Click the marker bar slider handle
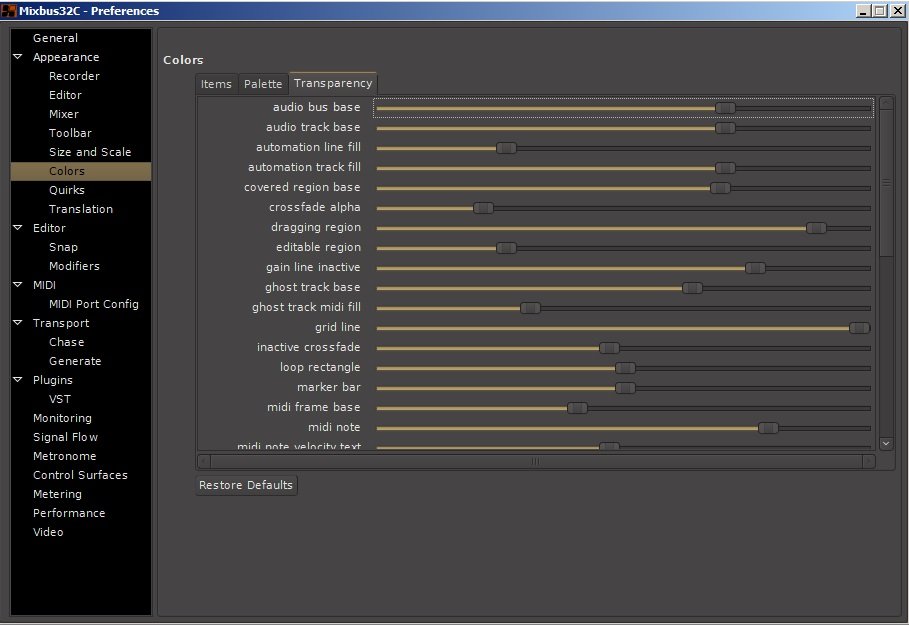This screenshot has height=625, width=909. point(625,388)
